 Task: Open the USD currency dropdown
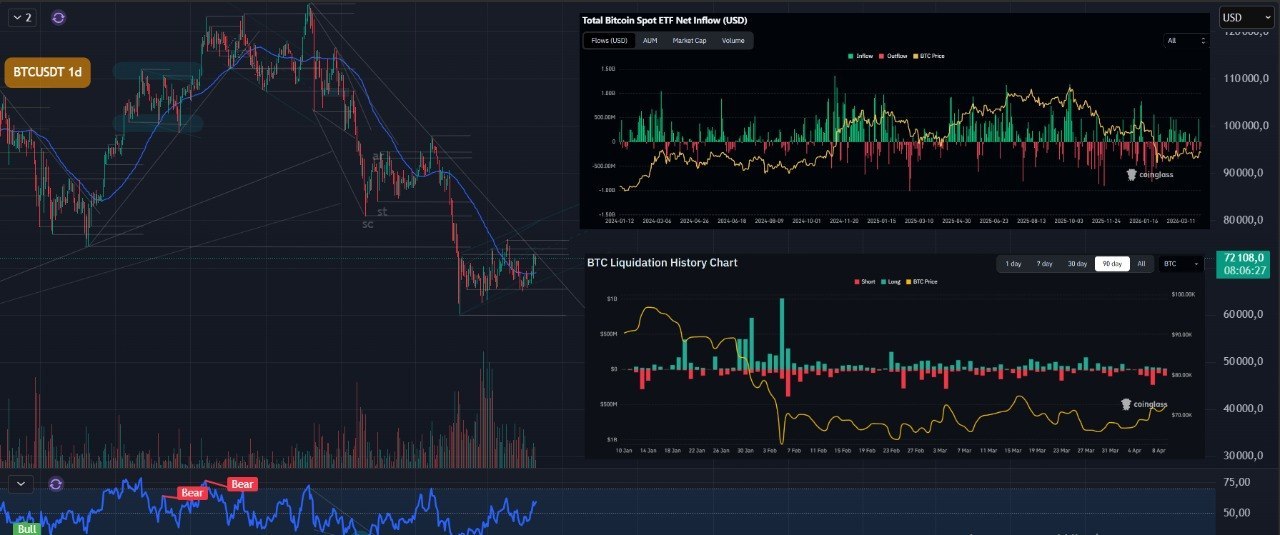click(x=1245, y=17)
